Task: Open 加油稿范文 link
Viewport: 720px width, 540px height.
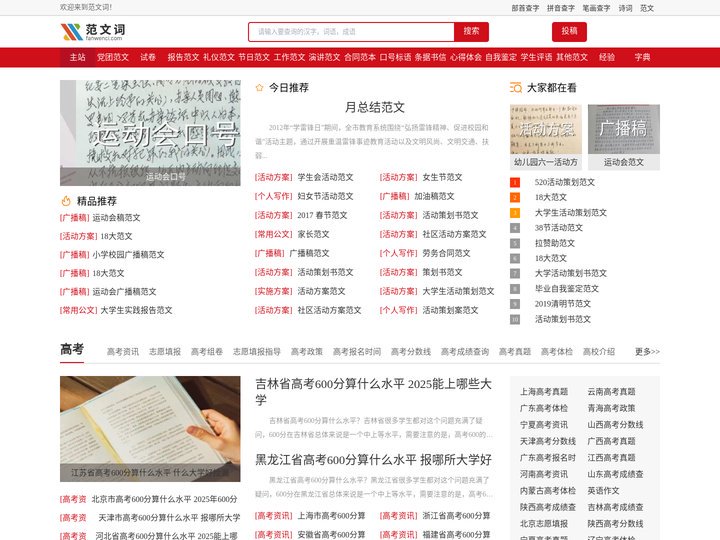Action: point(434,196)
